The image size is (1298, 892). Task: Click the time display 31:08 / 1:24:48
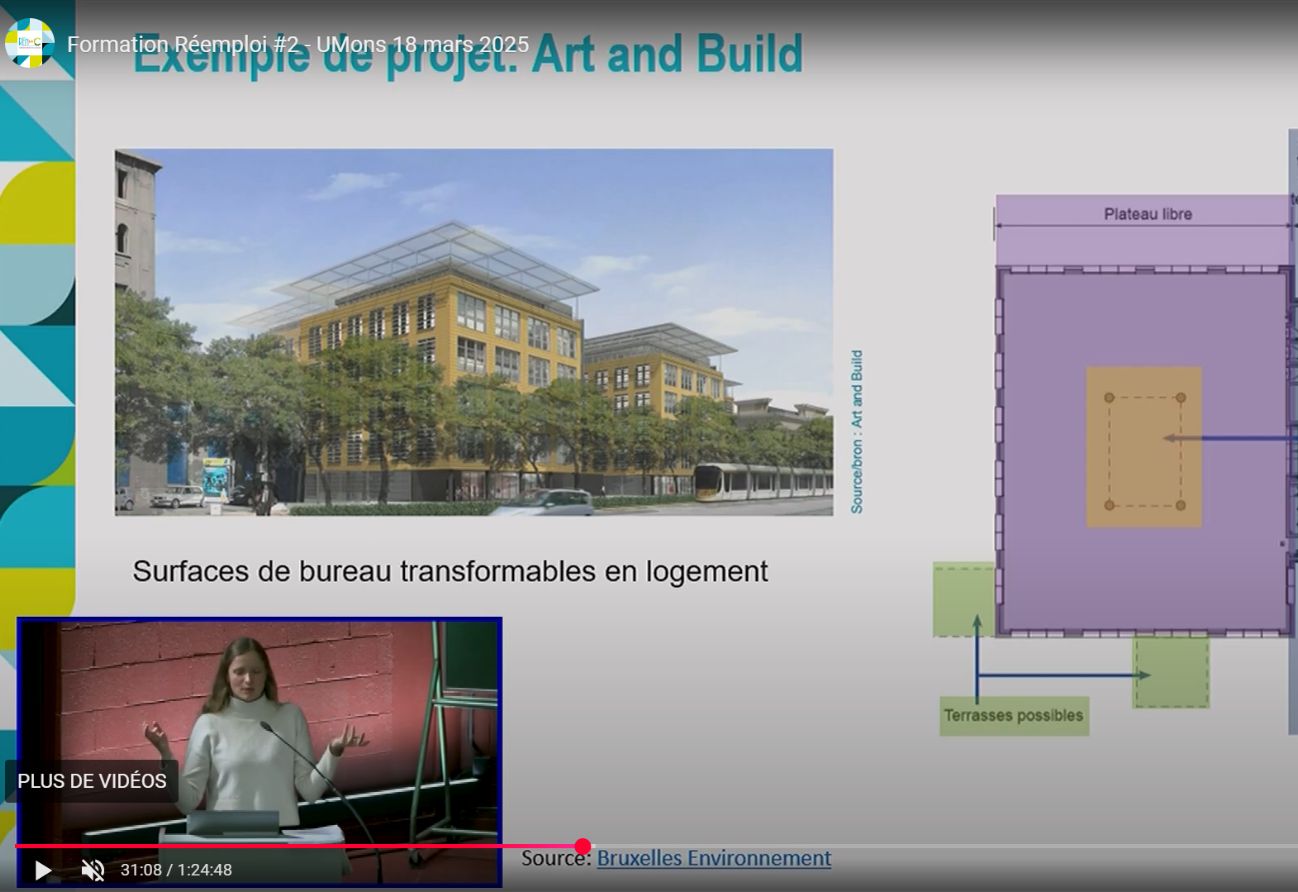(176, 870)
